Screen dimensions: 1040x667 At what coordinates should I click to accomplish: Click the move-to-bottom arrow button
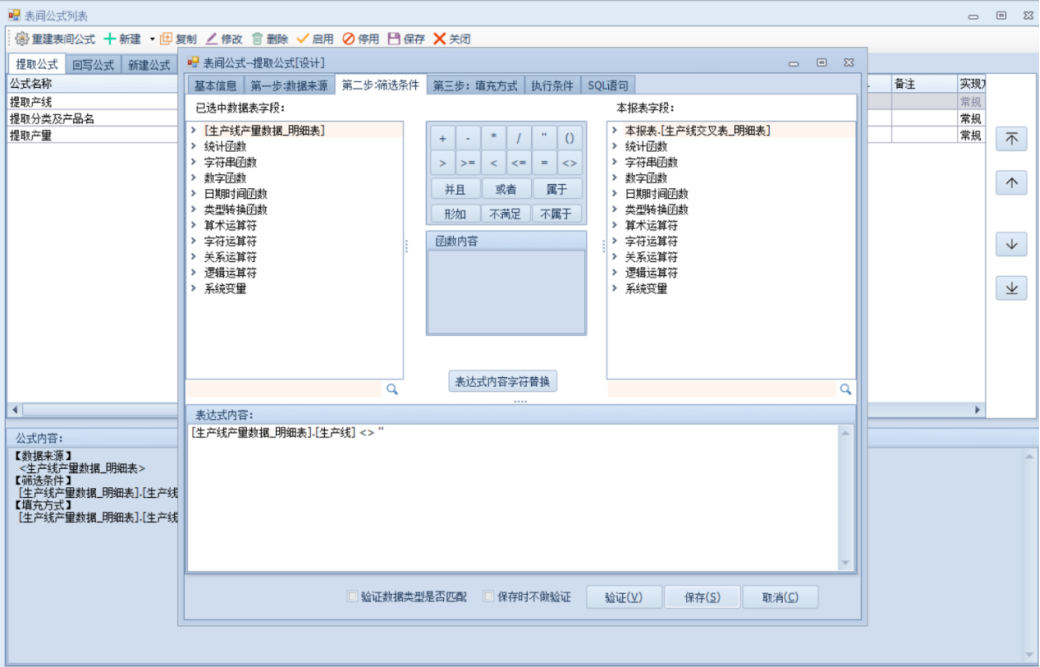tap(1011, 288)
